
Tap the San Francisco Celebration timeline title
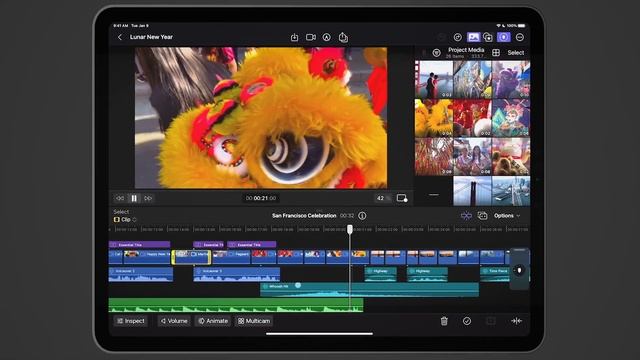click(304, 216)
